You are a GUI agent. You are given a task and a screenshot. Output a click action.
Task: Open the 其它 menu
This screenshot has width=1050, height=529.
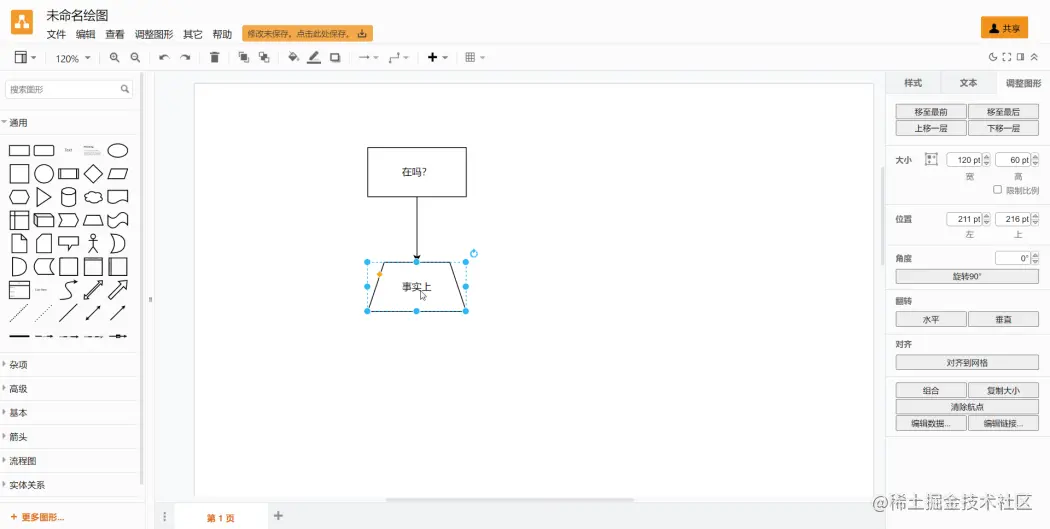point(193,34)
